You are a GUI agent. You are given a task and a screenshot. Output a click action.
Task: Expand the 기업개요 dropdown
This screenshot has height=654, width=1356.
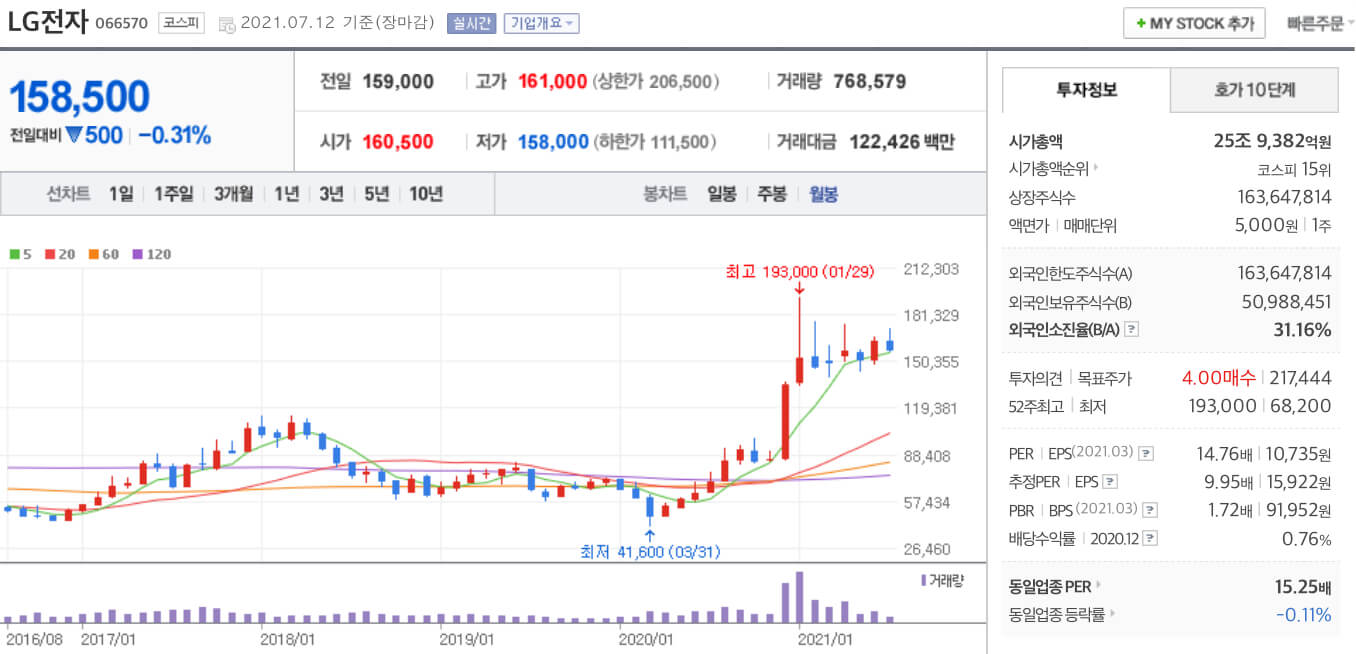pos(541,23)
